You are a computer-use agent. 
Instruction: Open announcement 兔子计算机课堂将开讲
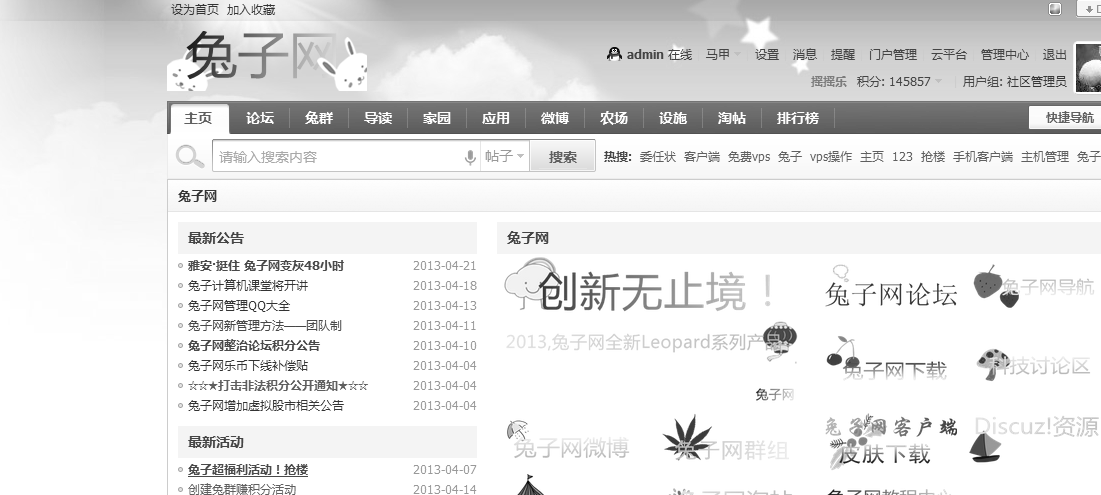(247, 286)
